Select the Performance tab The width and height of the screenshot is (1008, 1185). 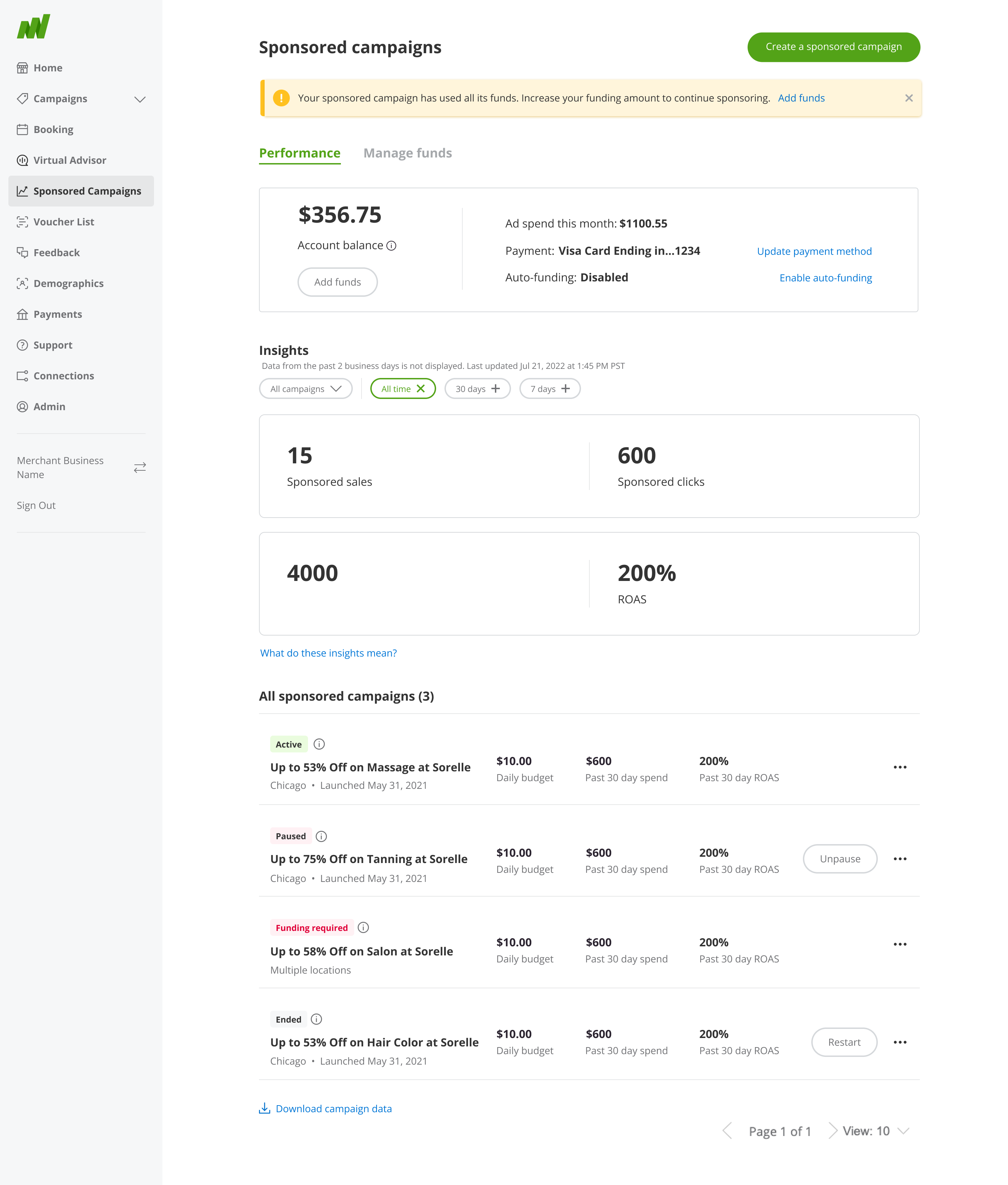pos(300,153)
